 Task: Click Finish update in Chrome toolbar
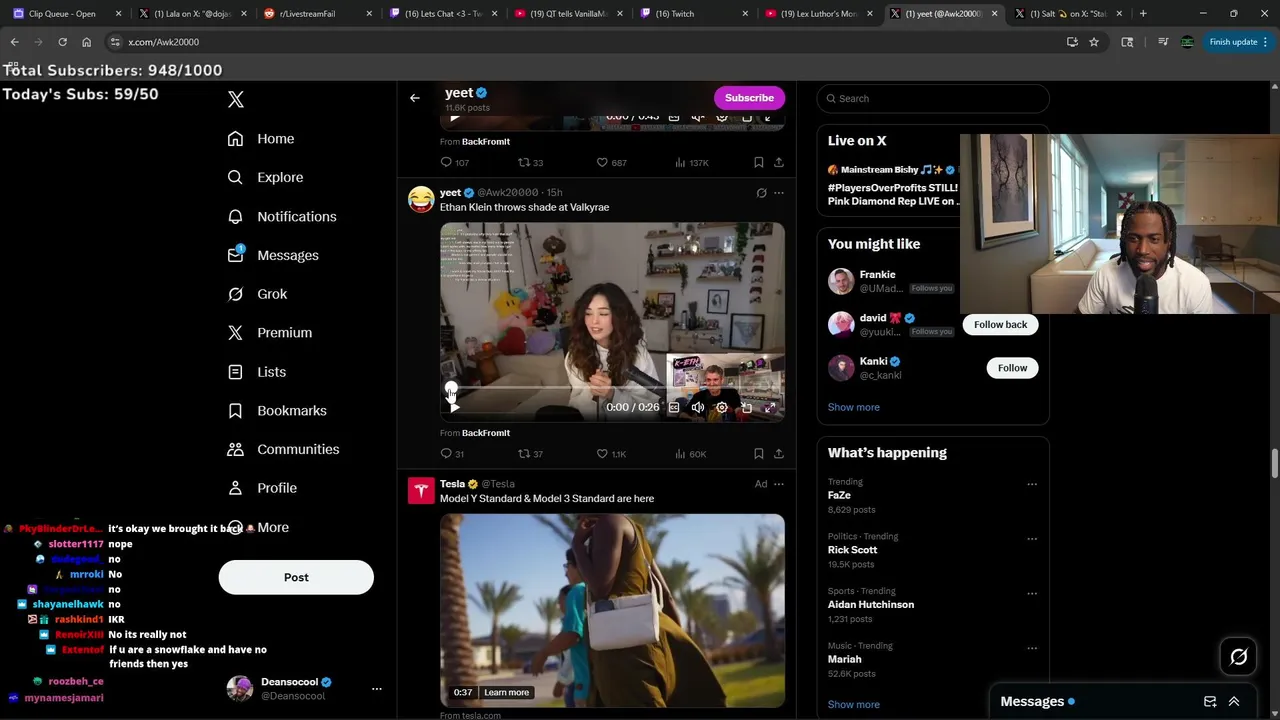pyautogui.click(x=1239, y=42)
